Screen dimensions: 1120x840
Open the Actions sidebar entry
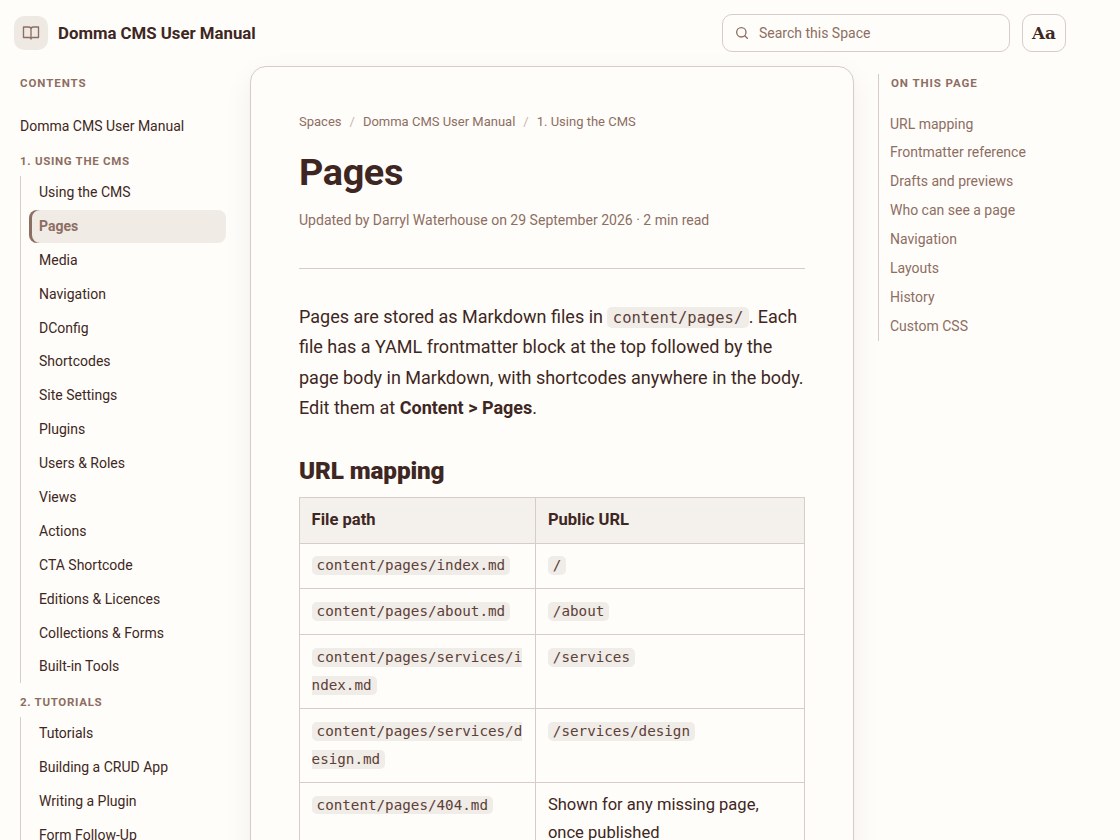[63, 531]
